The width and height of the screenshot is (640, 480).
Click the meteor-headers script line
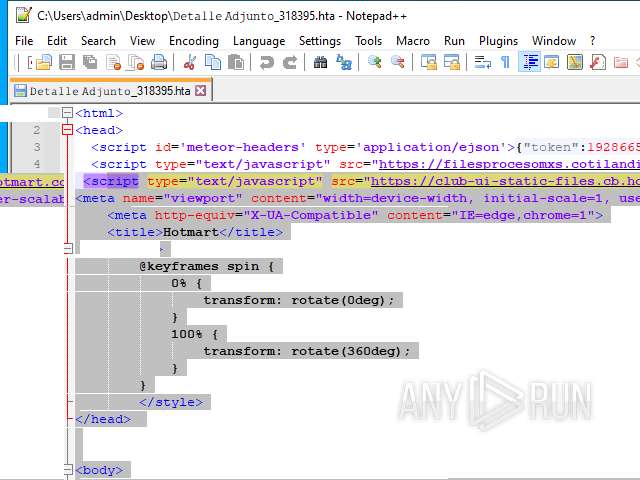[365, 147]
